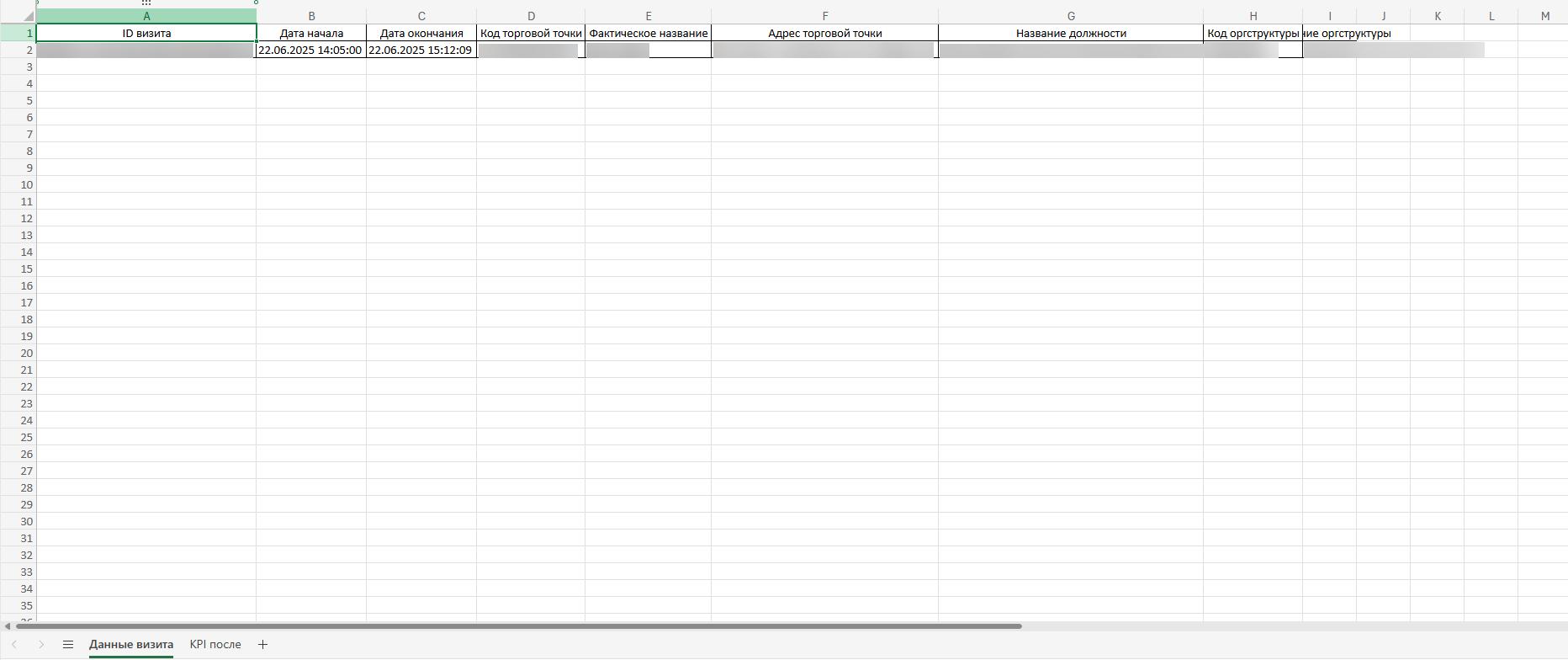The width and height of the screenshot is (1568, 660).
Task: Select row 35 header
Action: pyautogui.click(x=19, y=605)
